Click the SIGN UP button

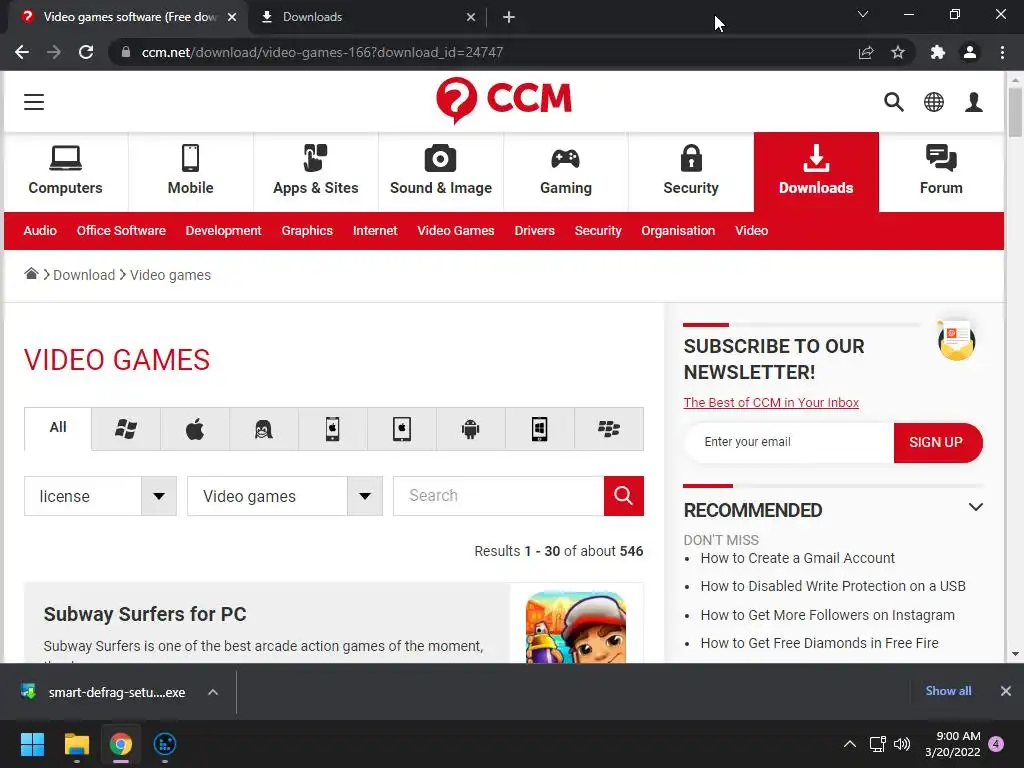937,442
